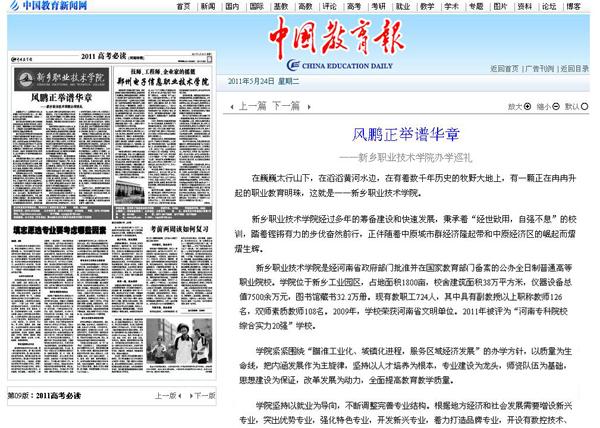Click the left arrow beside 上一篇
This screenshot has height=428, width=600.
point(233,105)
